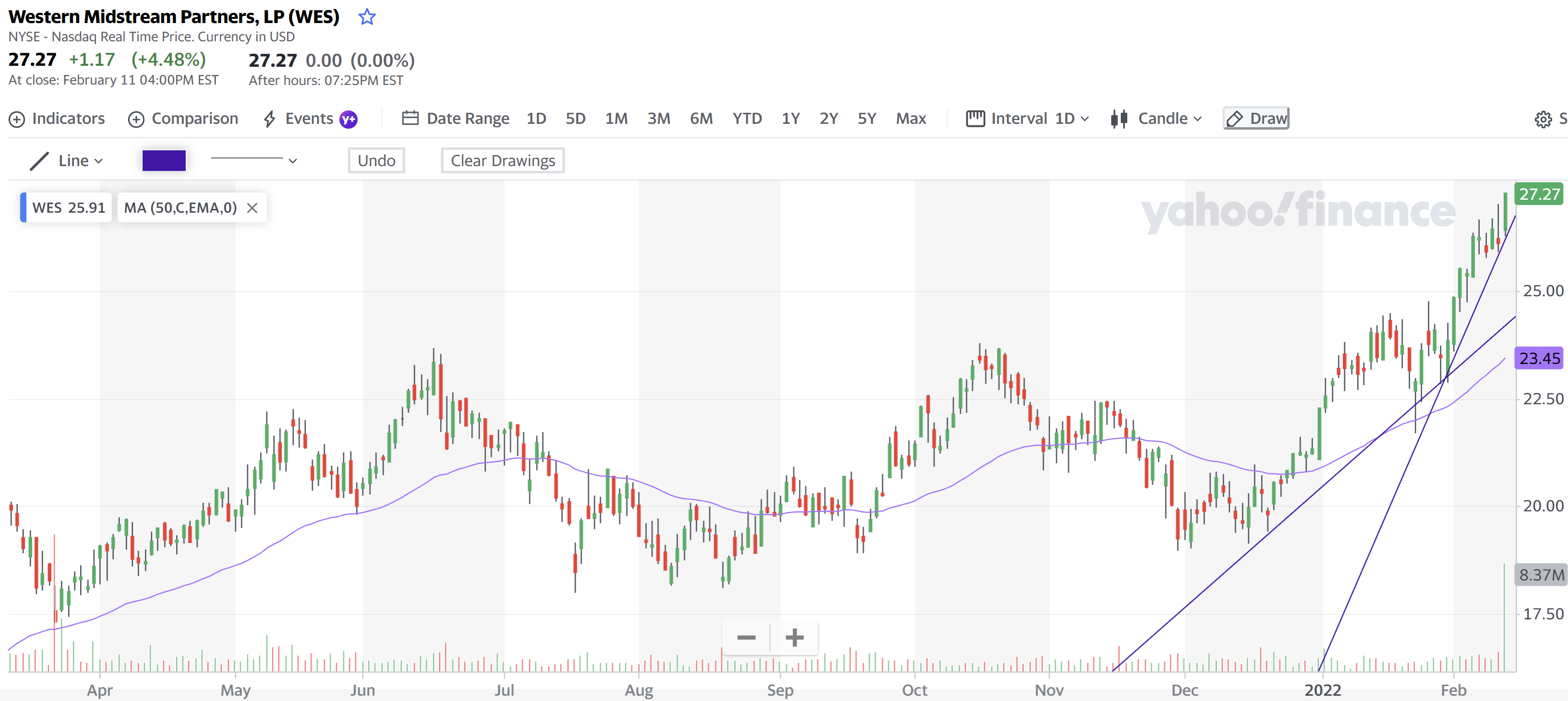Click the WES 25.91 series legend

tap(66, 208)
